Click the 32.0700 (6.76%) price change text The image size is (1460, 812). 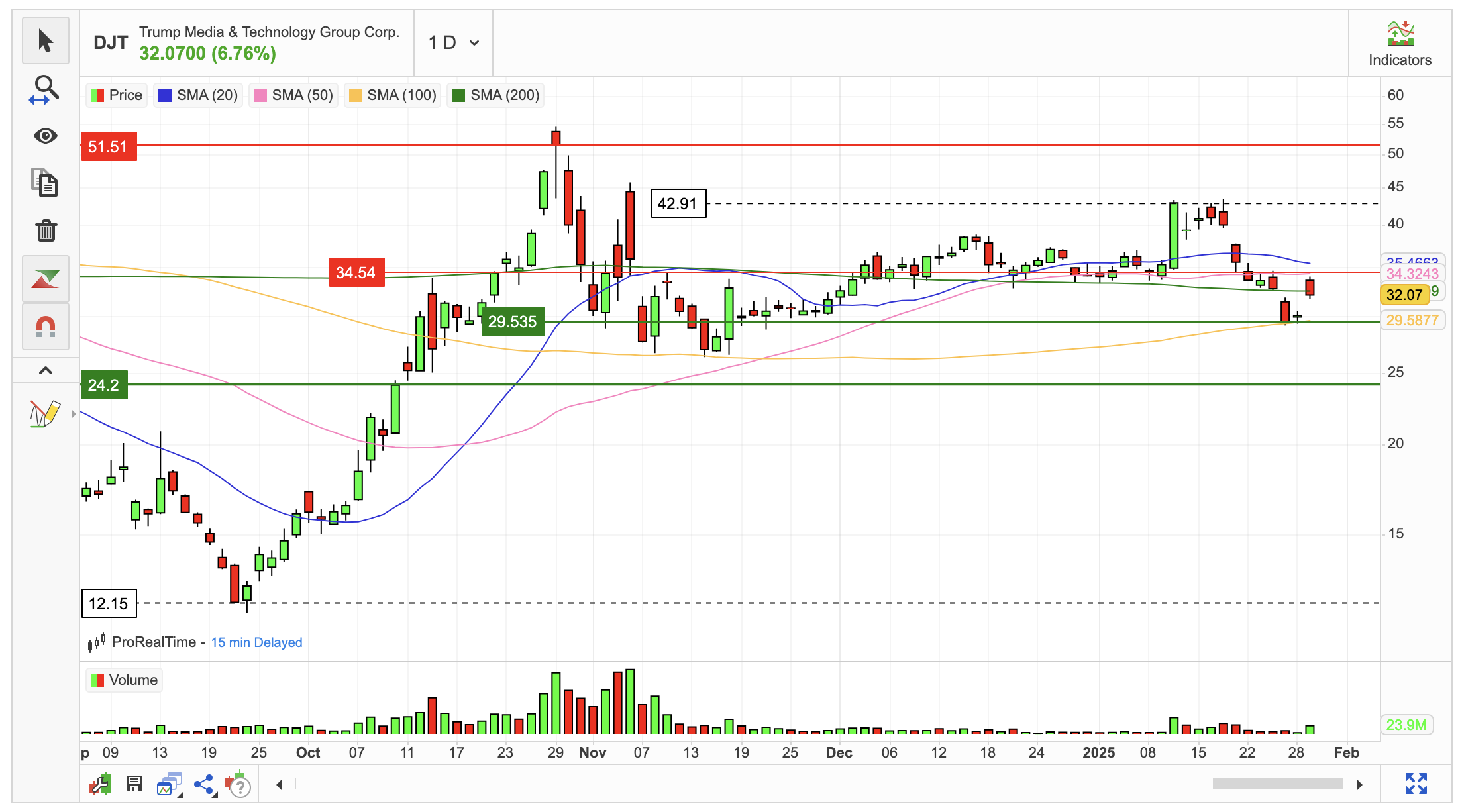pos(207,54)
